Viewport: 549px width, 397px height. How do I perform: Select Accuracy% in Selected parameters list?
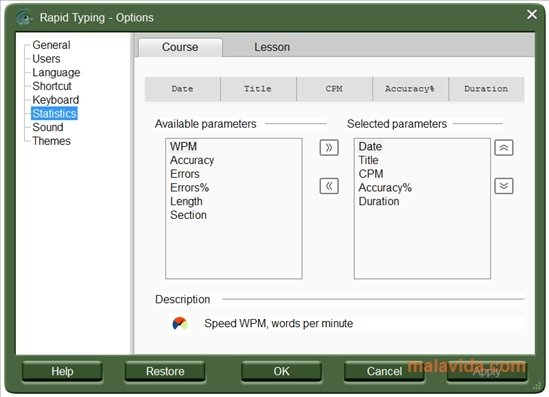385,188
